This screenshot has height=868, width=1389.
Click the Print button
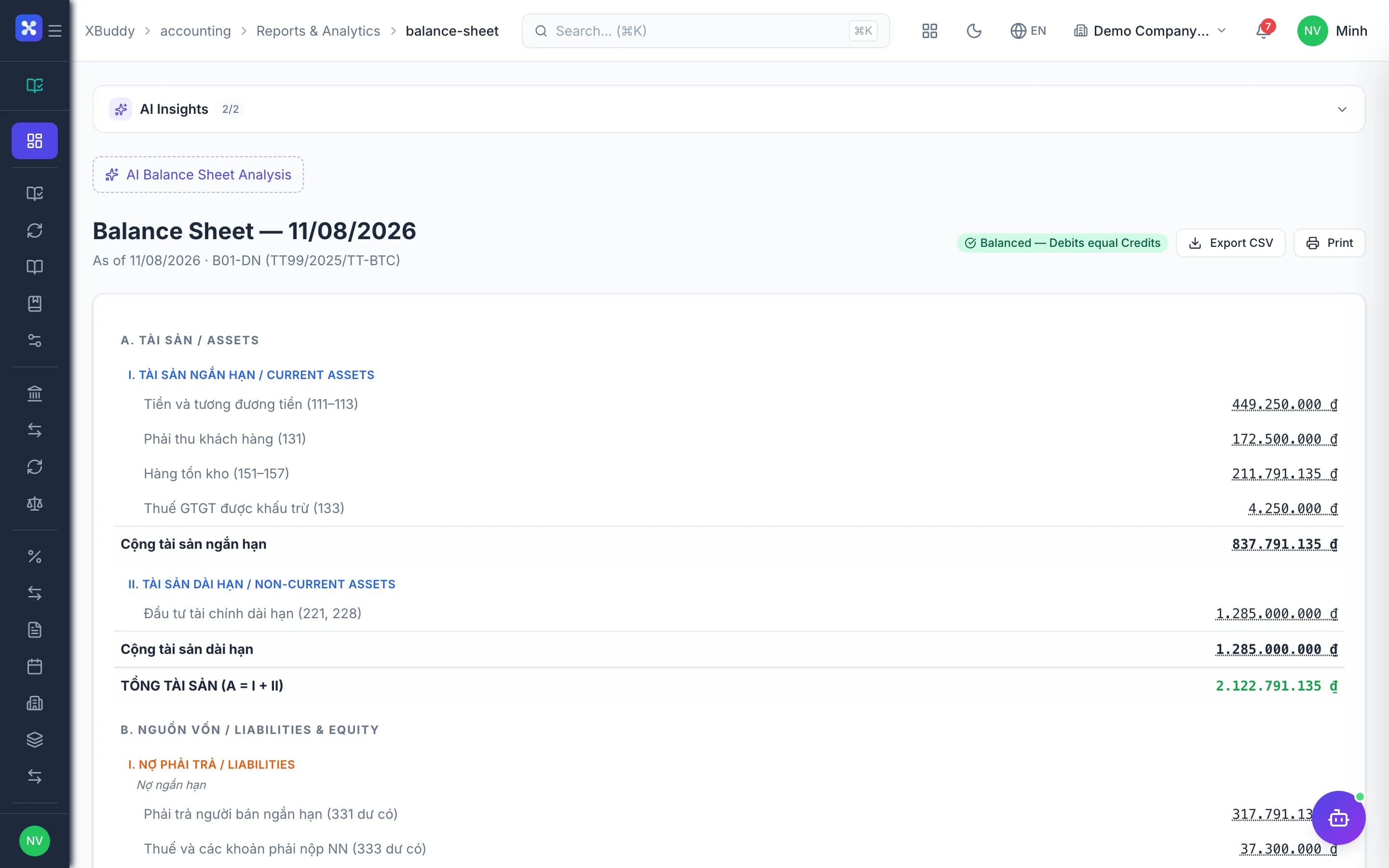pos(1329,243)
